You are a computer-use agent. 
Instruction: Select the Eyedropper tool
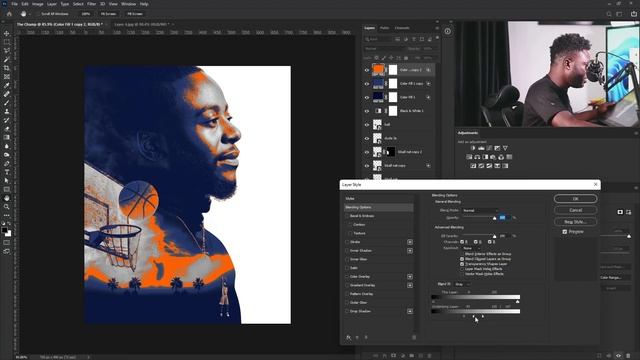point(7,85)
